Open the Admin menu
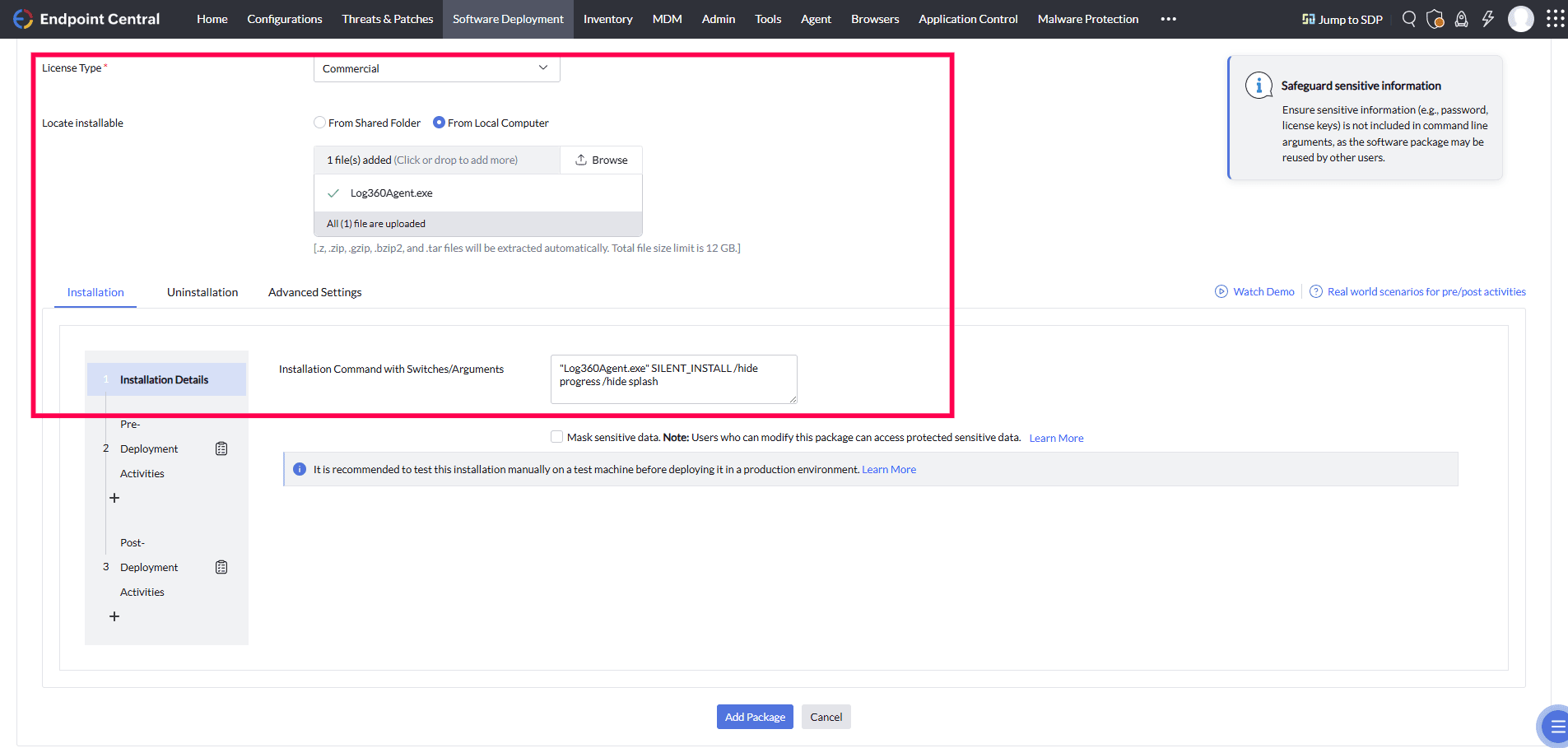The image size is (1568, 748). (719, 19)
